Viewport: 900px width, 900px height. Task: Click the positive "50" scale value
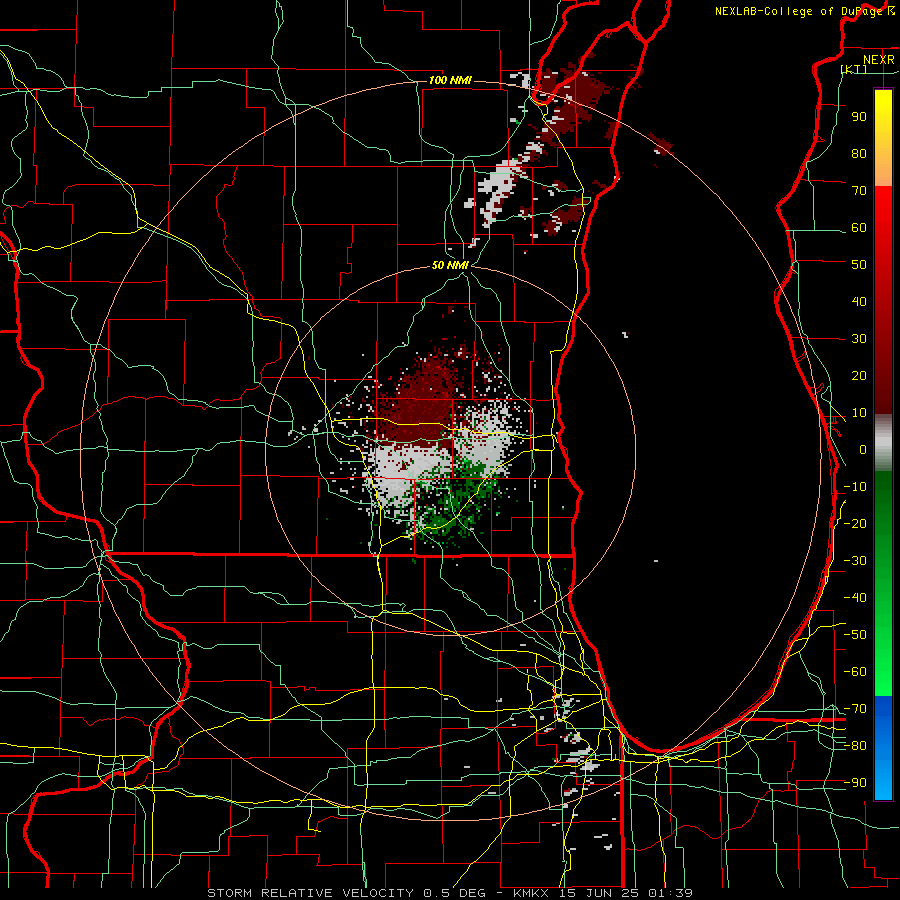[x=859, y=265]
